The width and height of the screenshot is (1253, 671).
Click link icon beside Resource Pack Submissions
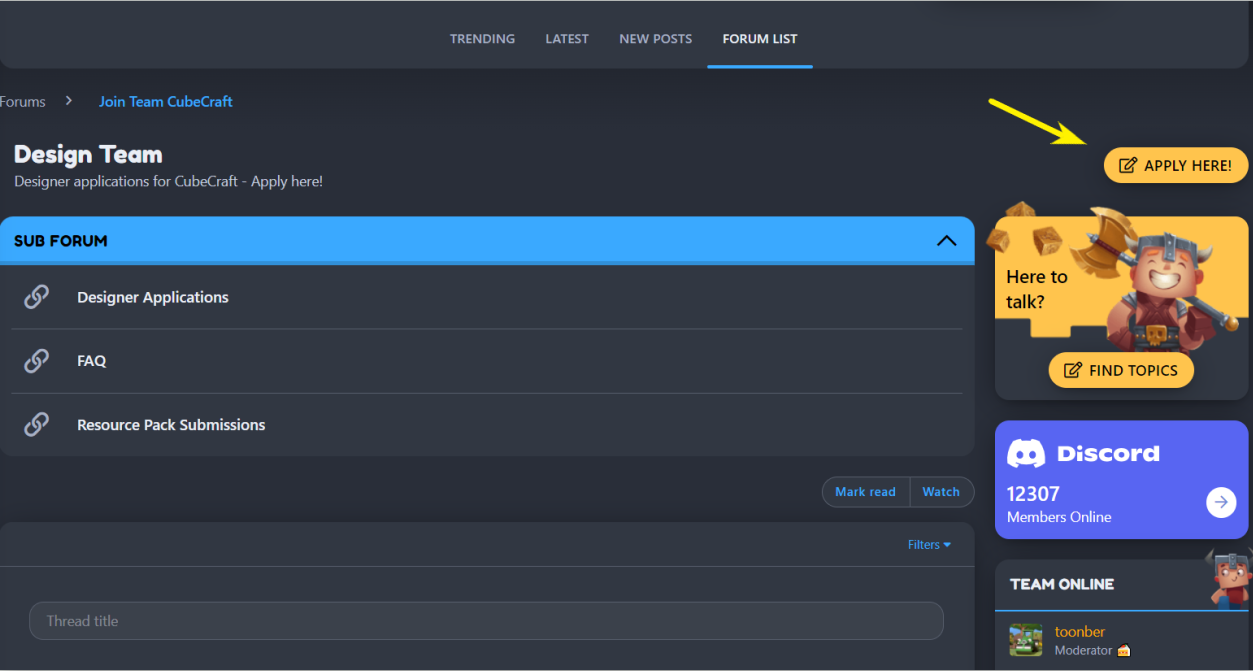(x=36, y=425)
